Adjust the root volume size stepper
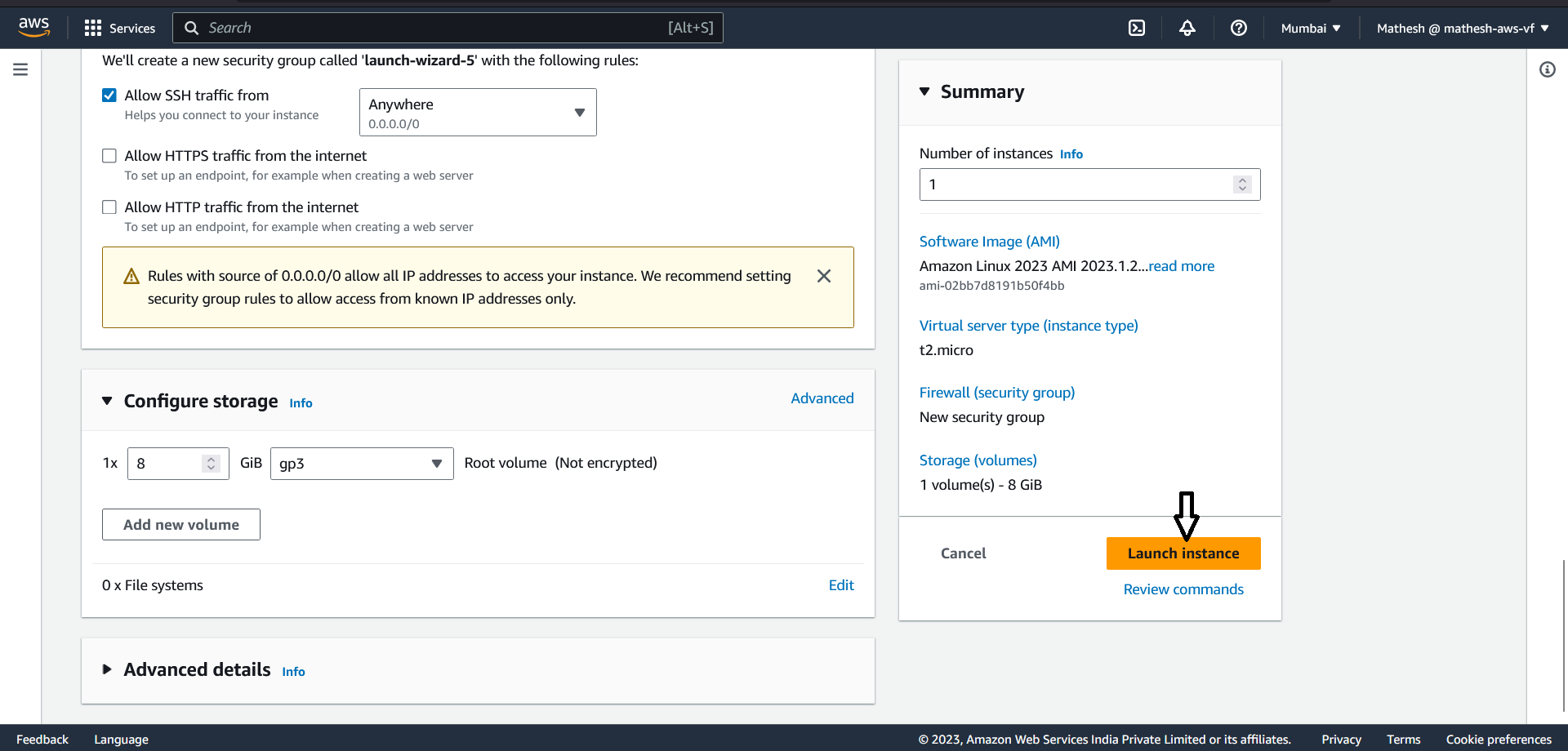The image size is (1568, 751). [x=212, y=464]
